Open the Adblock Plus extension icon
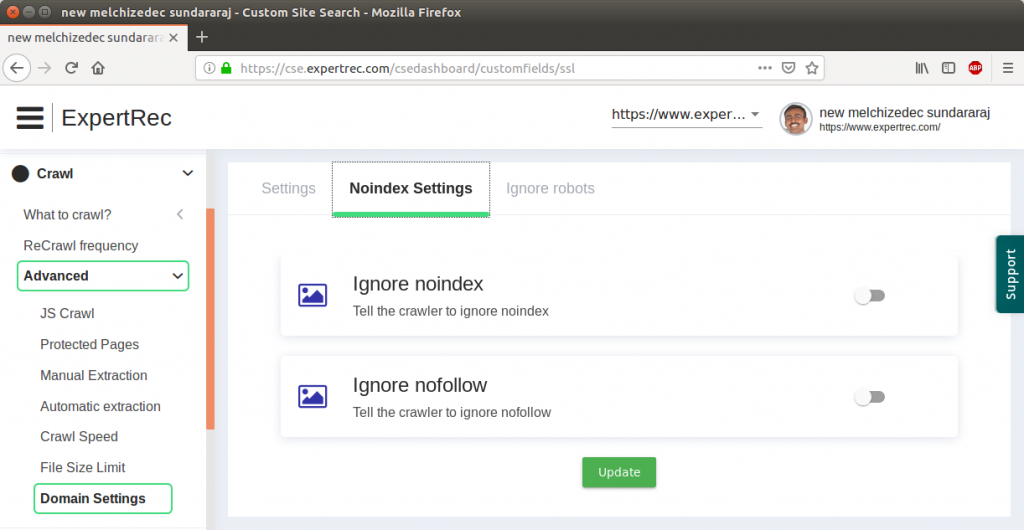The width and height of the screenshot is (1024, 530). (x=975, y=68)
